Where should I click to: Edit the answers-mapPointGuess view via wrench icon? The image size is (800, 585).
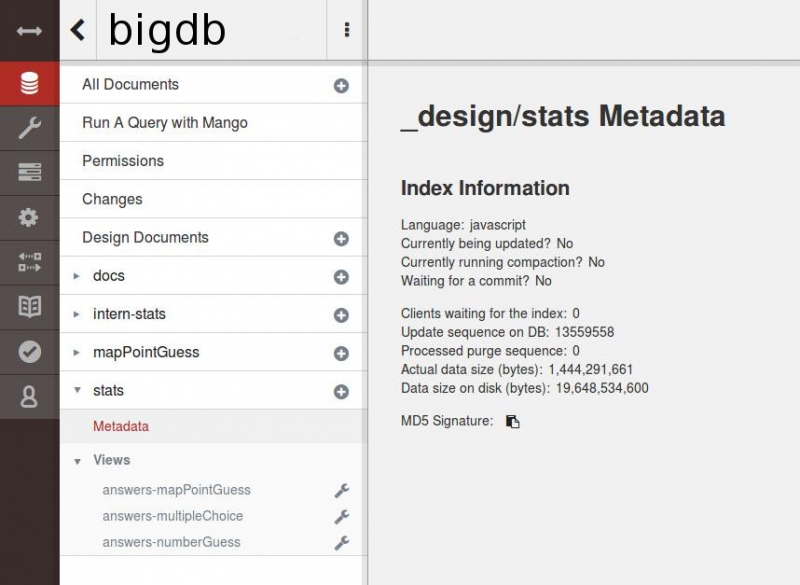pos(341,491)
